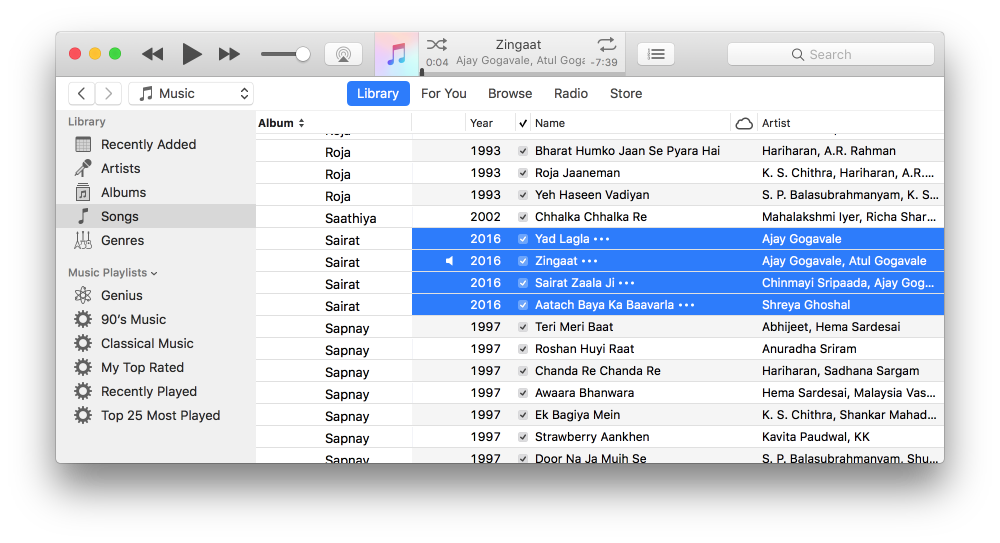Uncheck the Teri Meri Baat checkbox
The width and height of the screenshot is (1000, 543).
523,327
